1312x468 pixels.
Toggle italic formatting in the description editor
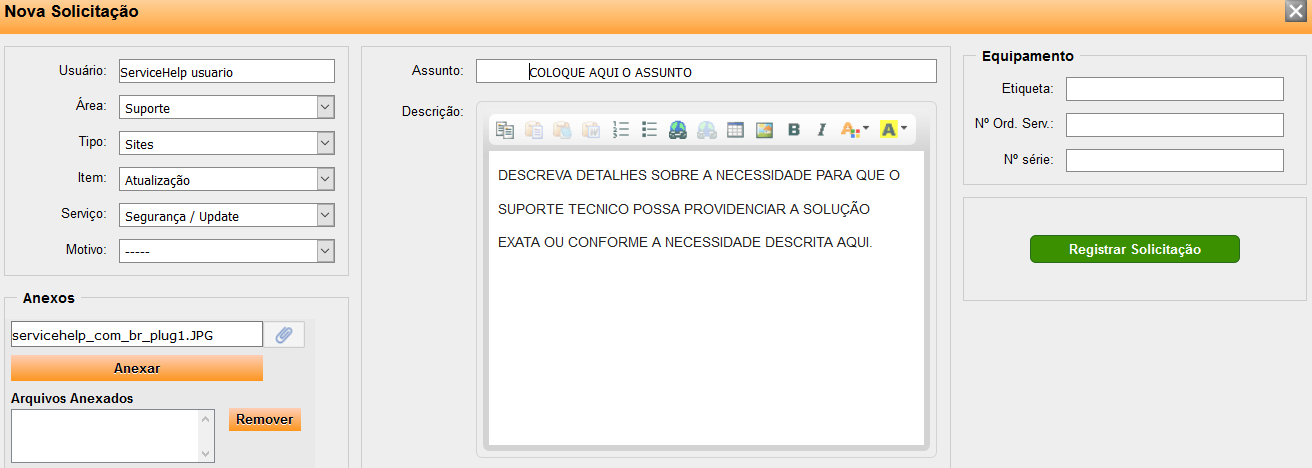[x=821, y=129]
